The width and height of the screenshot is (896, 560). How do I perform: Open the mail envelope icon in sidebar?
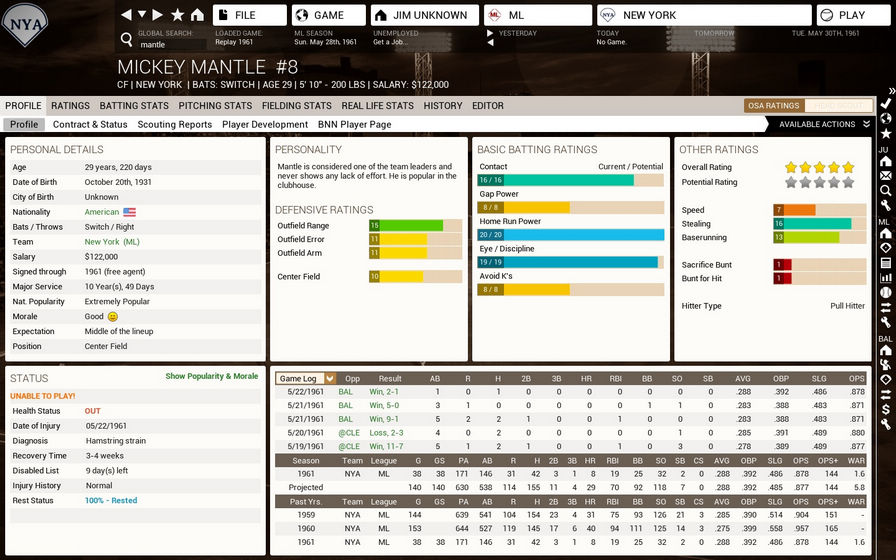tap(885, 176)
